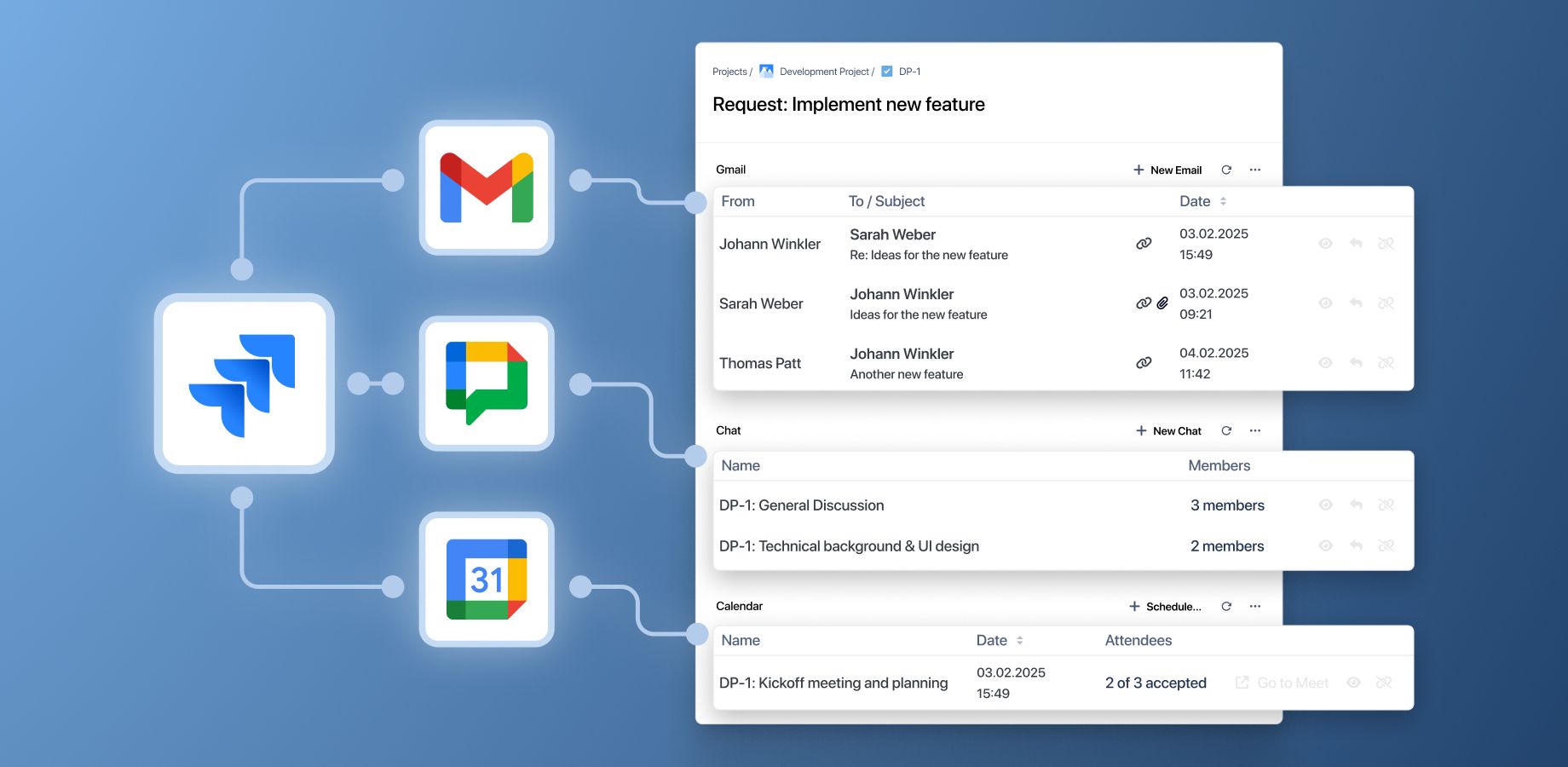Unlink the Technical background & UI design chat
Viewport: 1568px width, 767px height.
tap(1386, 545)
